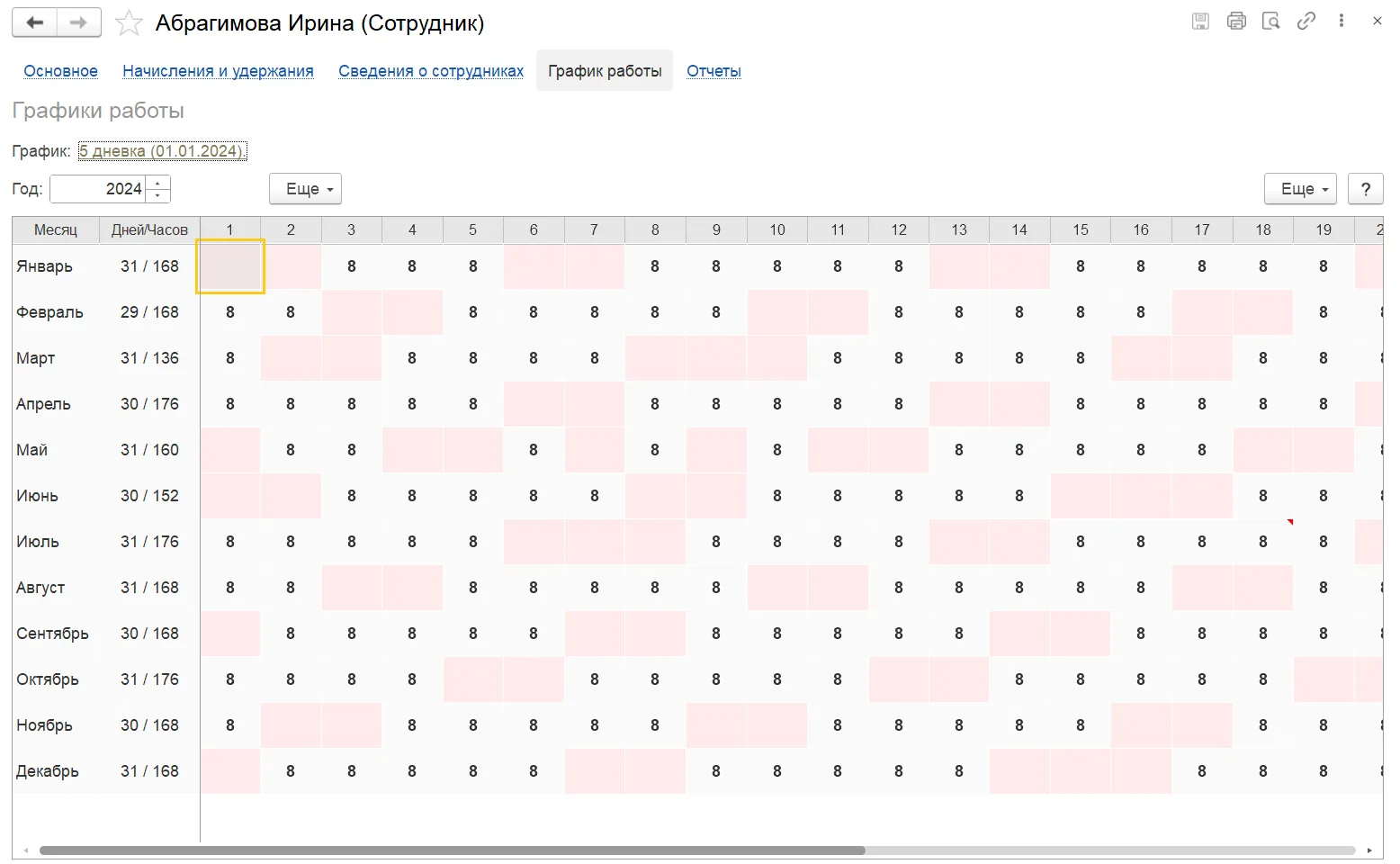This screenshot has height=864, width=1400.
Task: Select the Август row label
Action: pos(40,588)
